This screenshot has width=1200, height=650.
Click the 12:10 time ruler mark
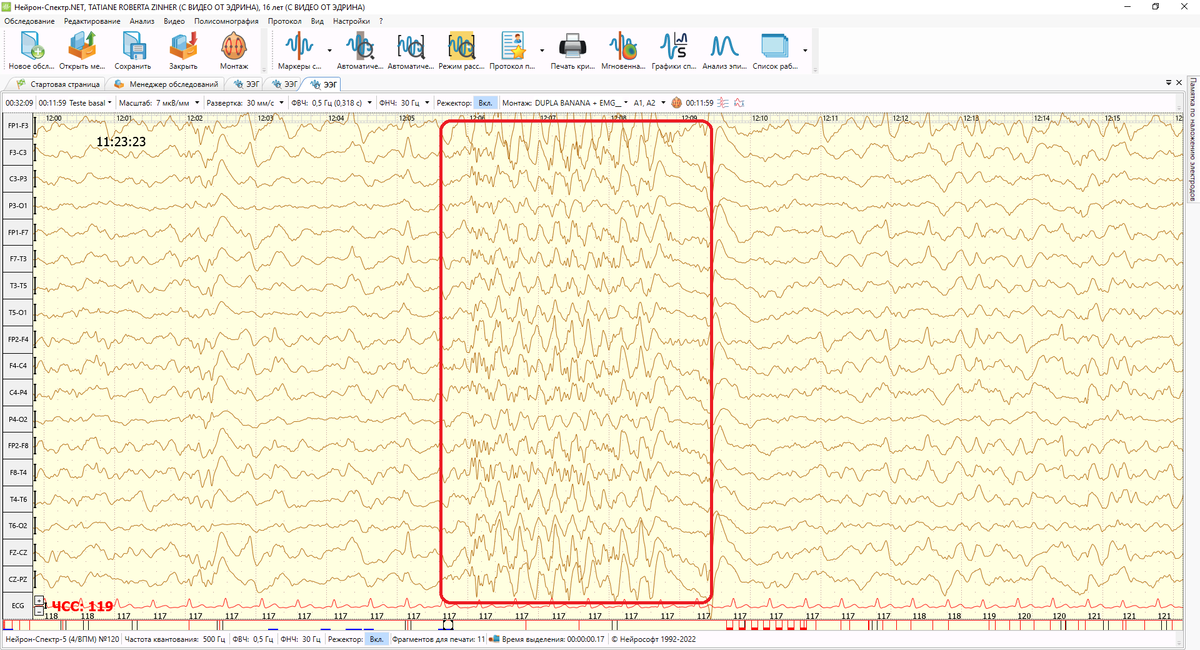coord(760,118)
